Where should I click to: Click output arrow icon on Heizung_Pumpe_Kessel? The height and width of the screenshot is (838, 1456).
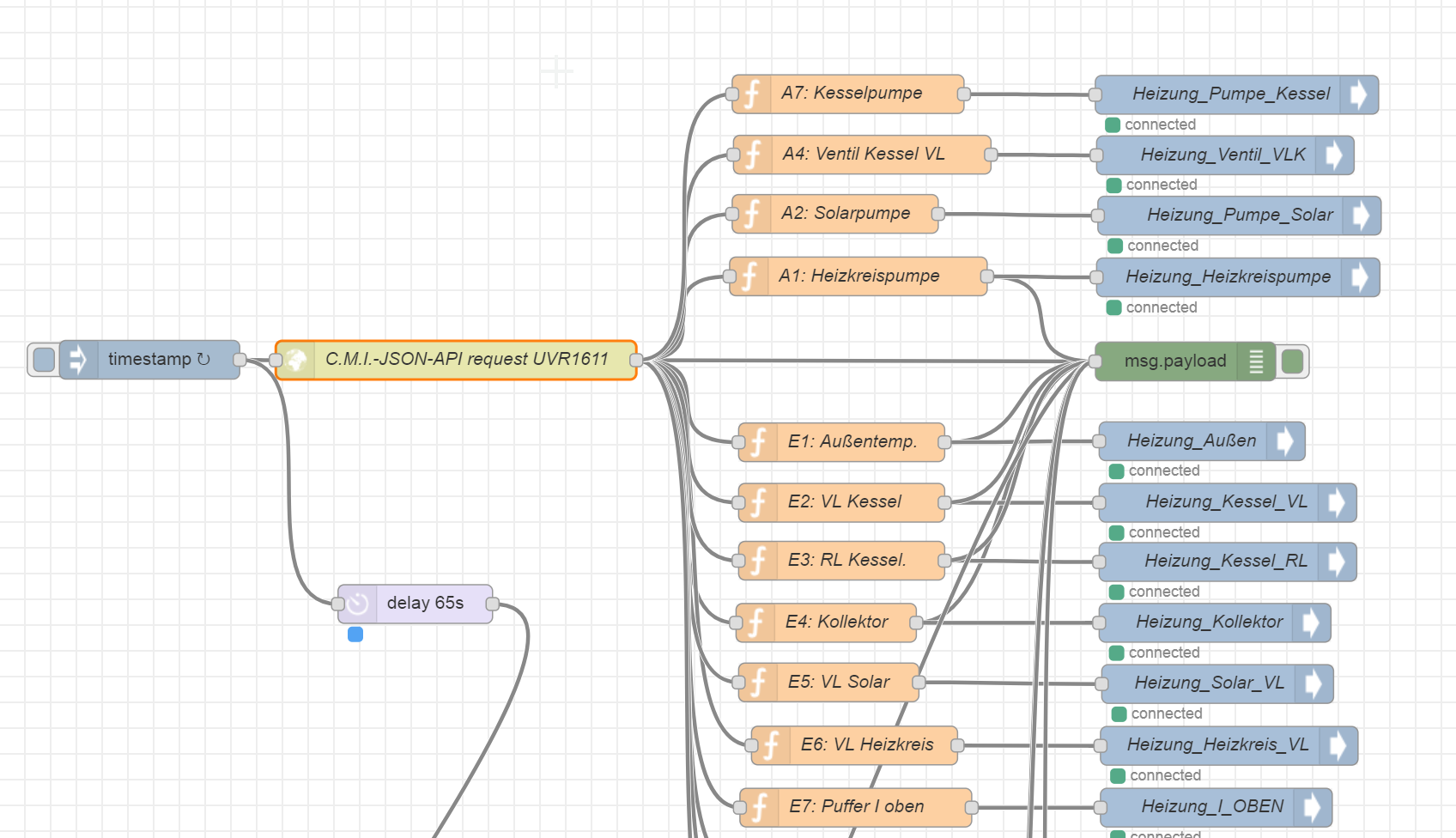coord(1359,94)
